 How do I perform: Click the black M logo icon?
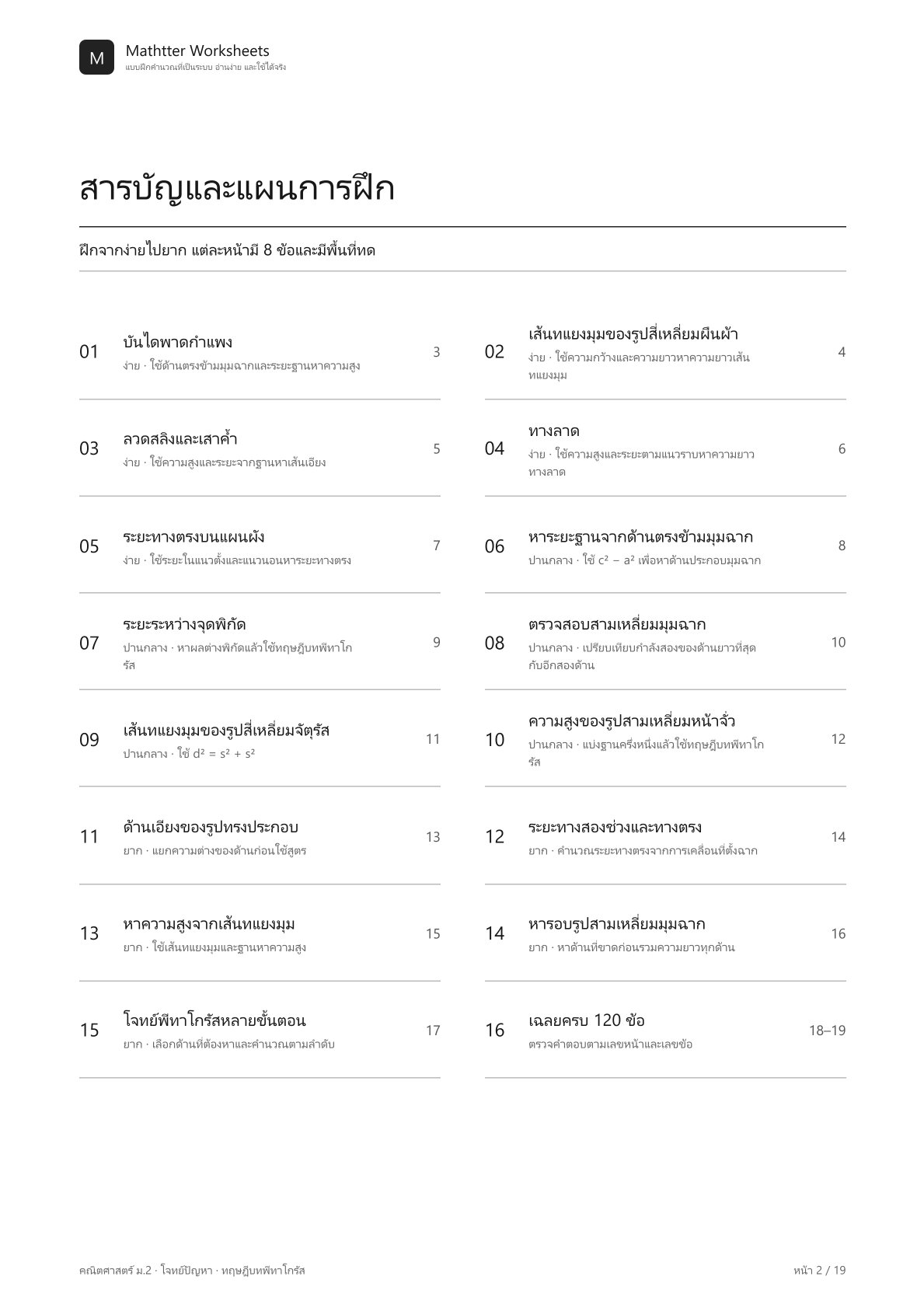coord(96,58)
